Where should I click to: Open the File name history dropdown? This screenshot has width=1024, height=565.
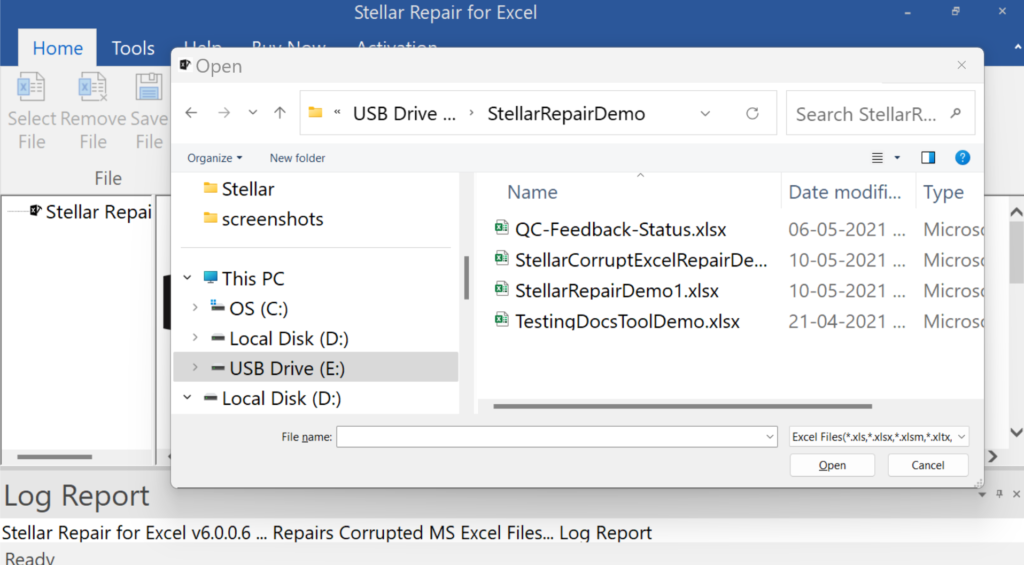(x=769, y=437)
